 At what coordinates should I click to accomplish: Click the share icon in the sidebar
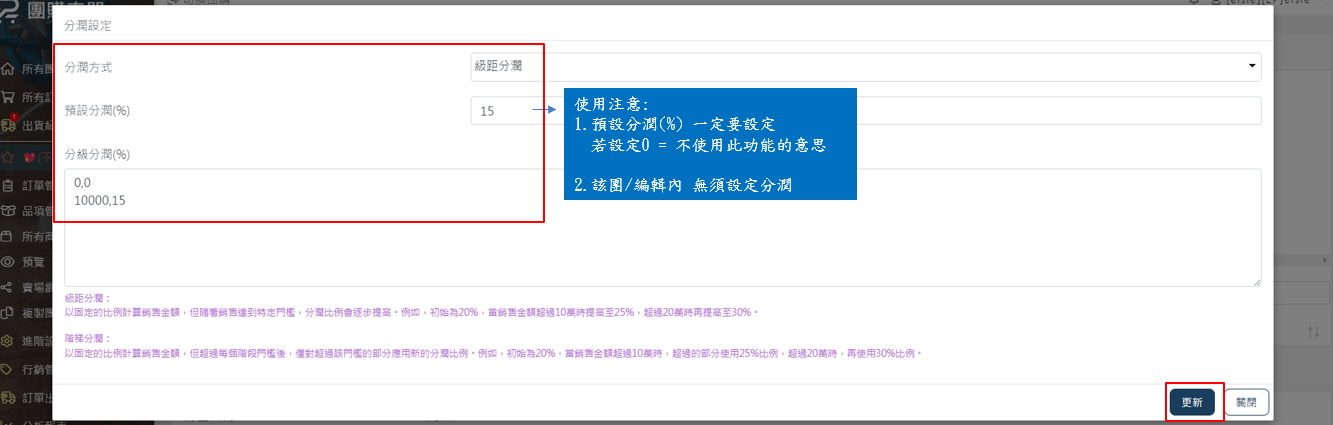click(x=8, y=288)
